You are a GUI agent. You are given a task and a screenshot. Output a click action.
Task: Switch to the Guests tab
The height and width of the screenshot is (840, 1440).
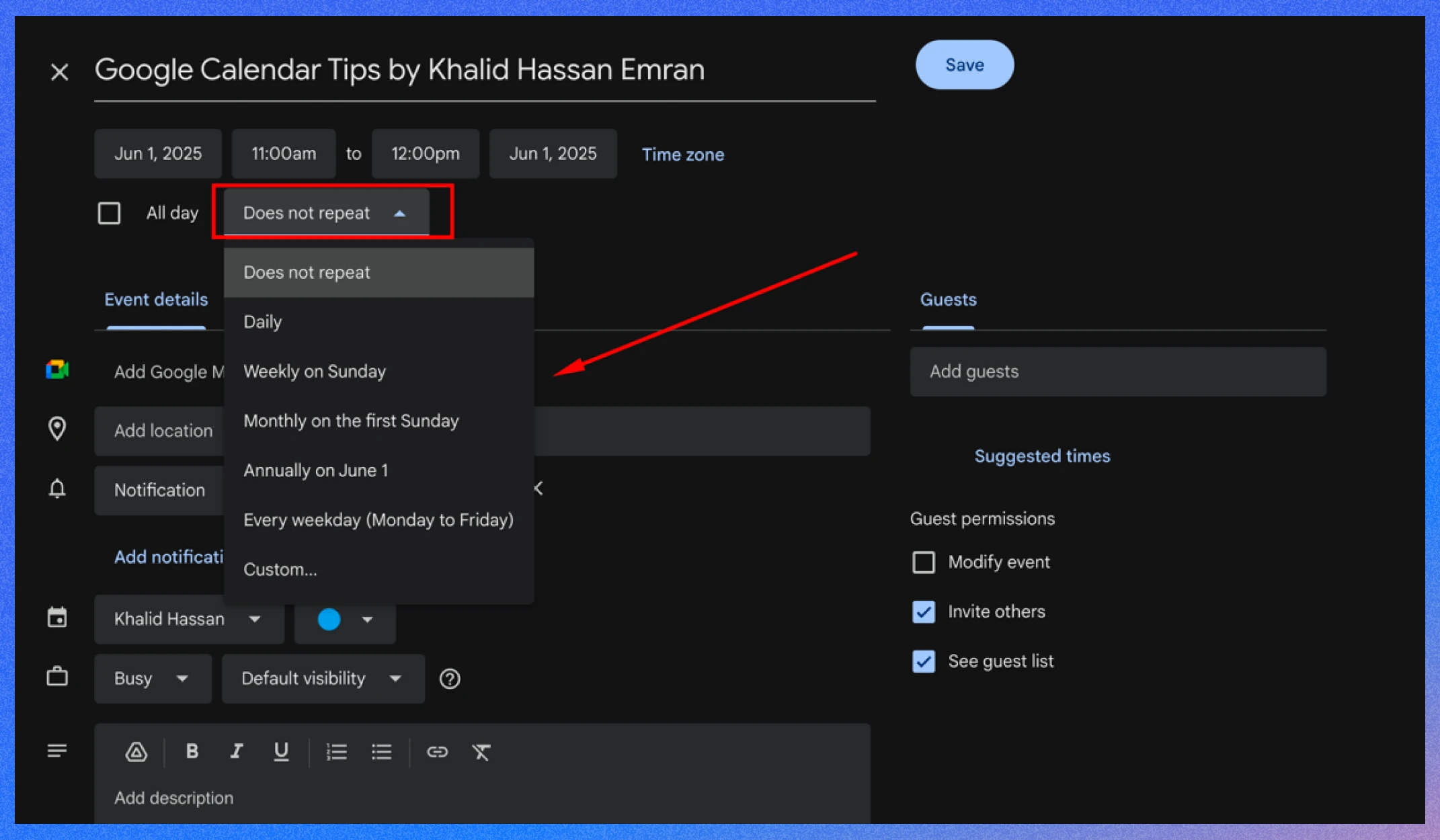948,300
